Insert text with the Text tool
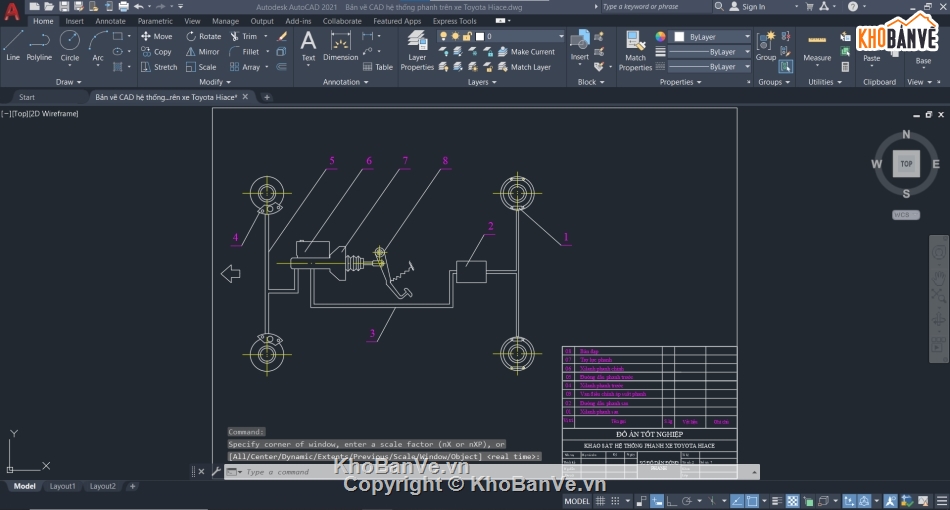The width and height of the screenshot is (950, 510). [x=308, y=46]
